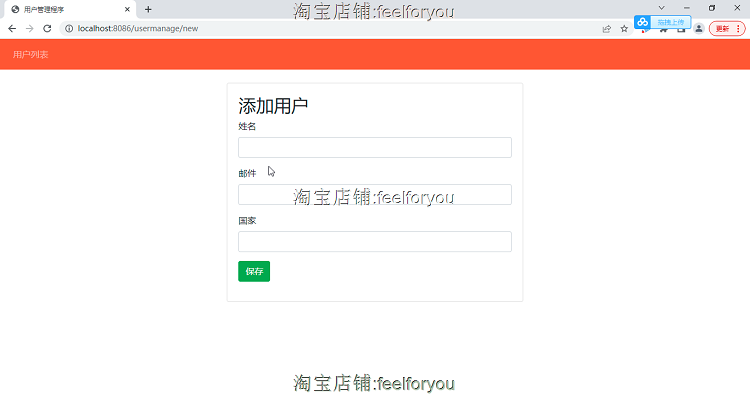Viewport: 750px width, 399px height.
Task: Click the 拖拽上传 upload label
Action: tap(671, 22)
